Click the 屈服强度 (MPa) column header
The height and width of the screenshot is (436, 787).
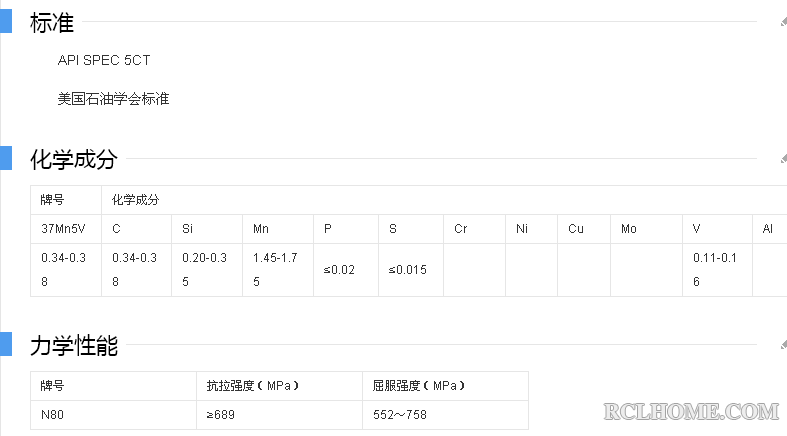click(x=445, y=386)
